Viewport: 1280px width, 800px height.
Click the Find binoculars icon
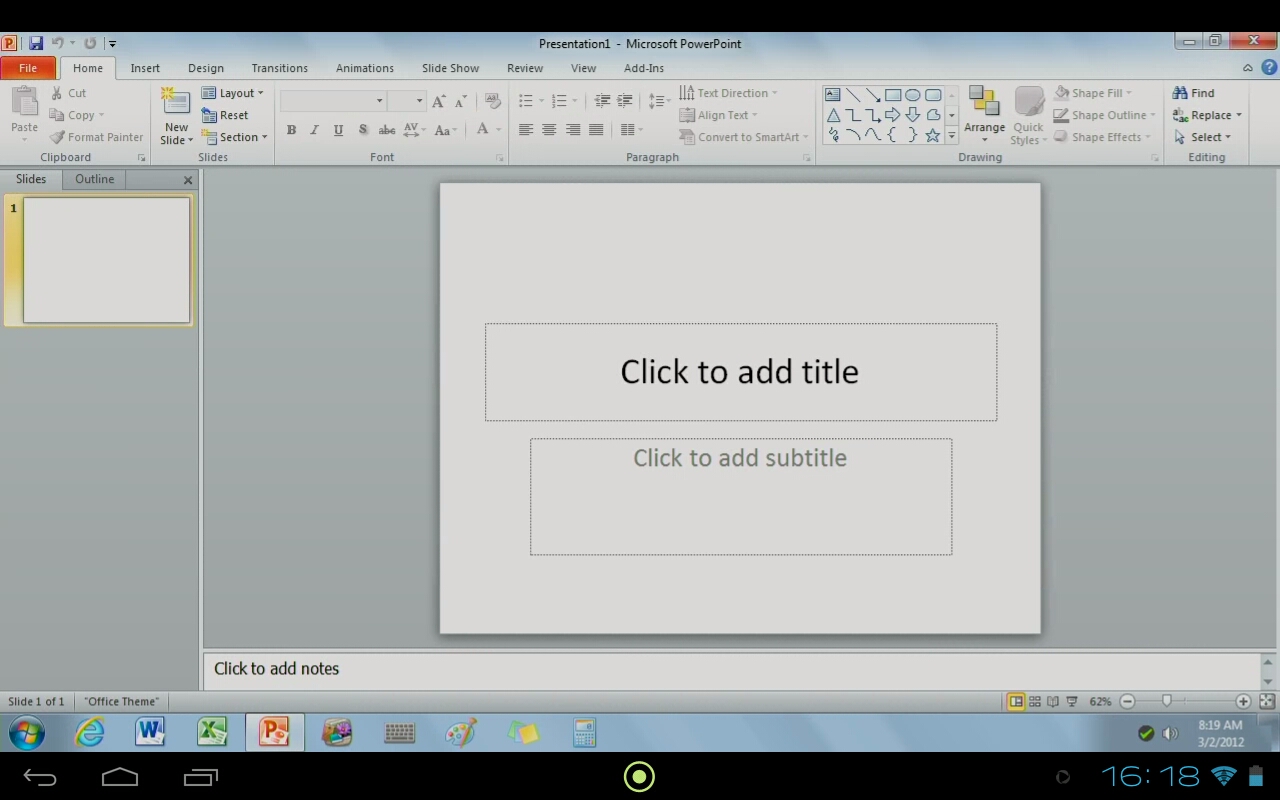pos(1181,93)
